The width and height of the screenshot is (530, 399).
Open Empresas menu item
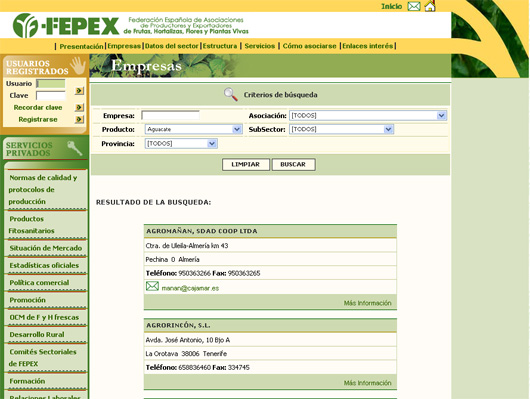[124, 46]
